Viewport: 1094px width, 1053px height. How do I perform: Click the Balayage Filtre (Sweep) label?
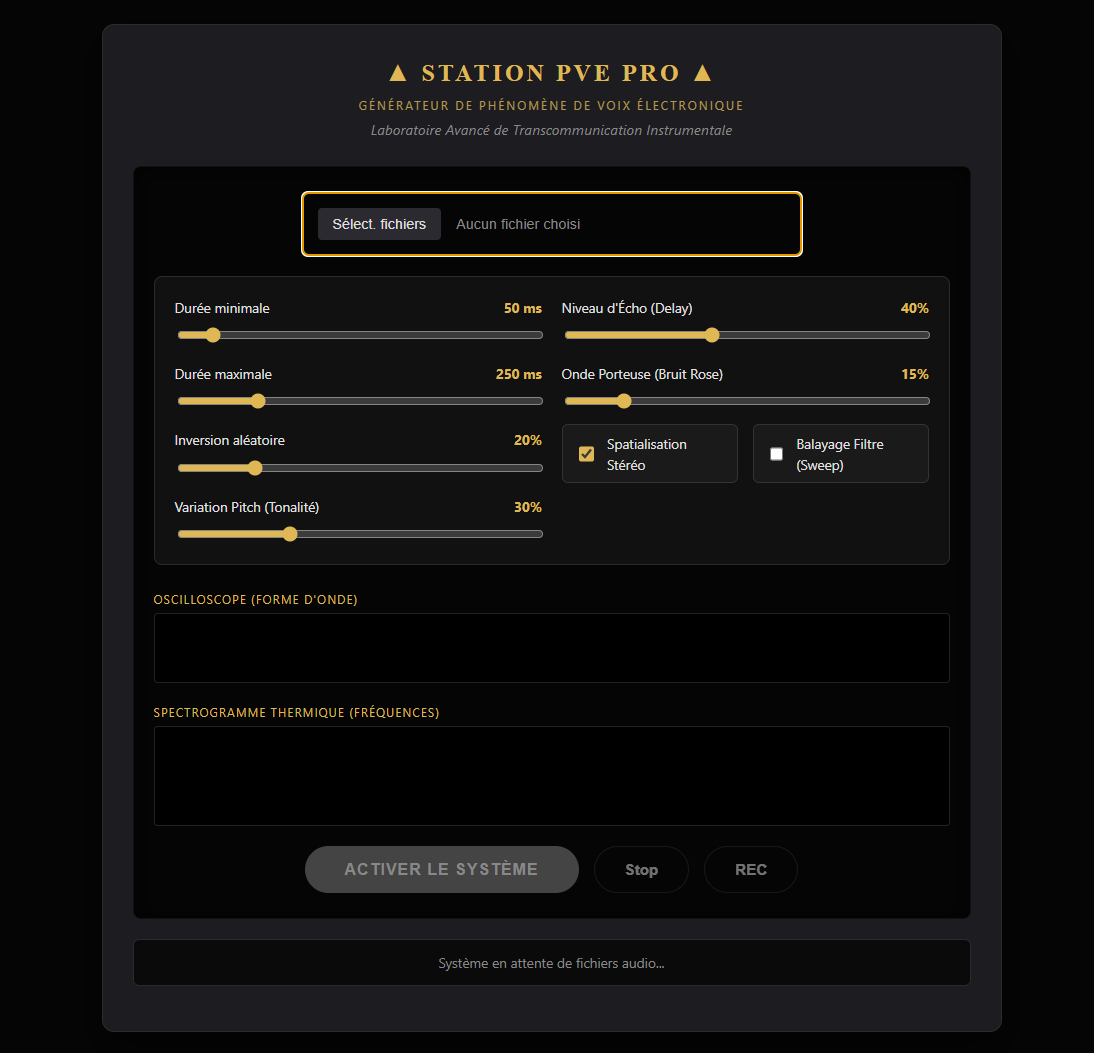[x=840, y=454]
